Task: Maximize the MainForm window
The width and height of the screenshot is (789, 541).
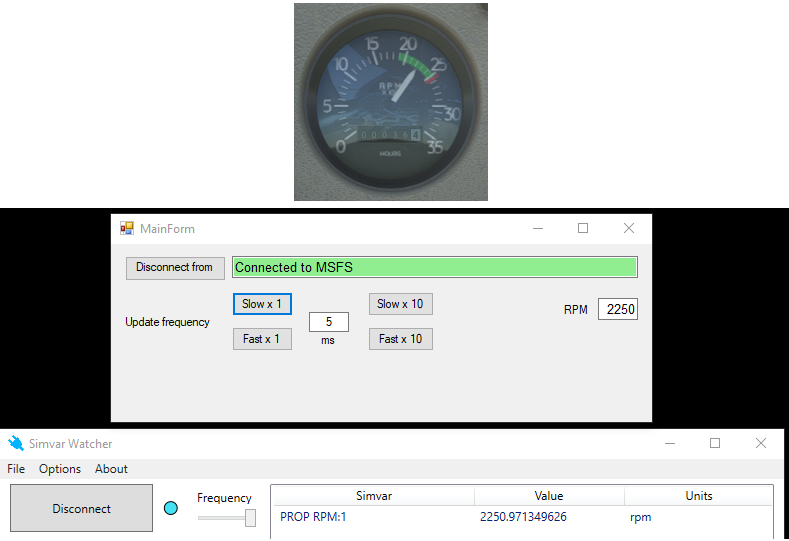Action: pyautogui.click(x=583, y=229)
